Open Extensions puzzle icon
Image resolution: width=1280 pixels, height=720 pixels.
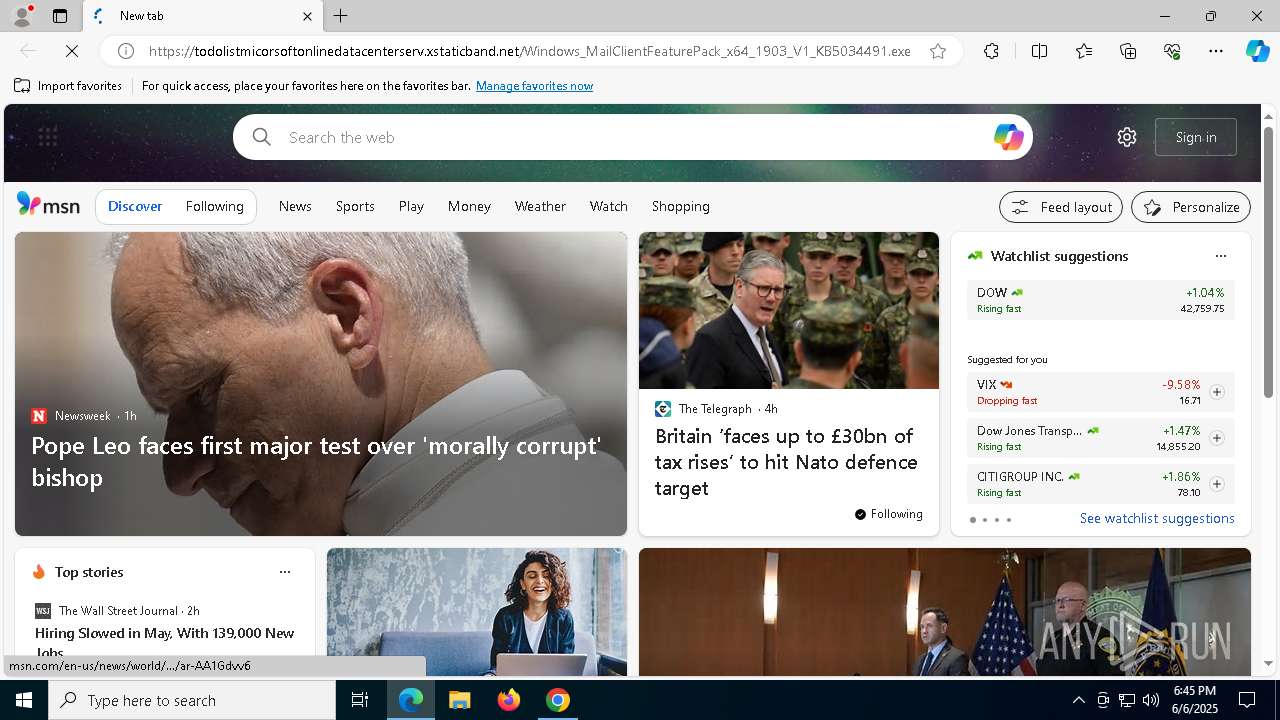[991, 51]
